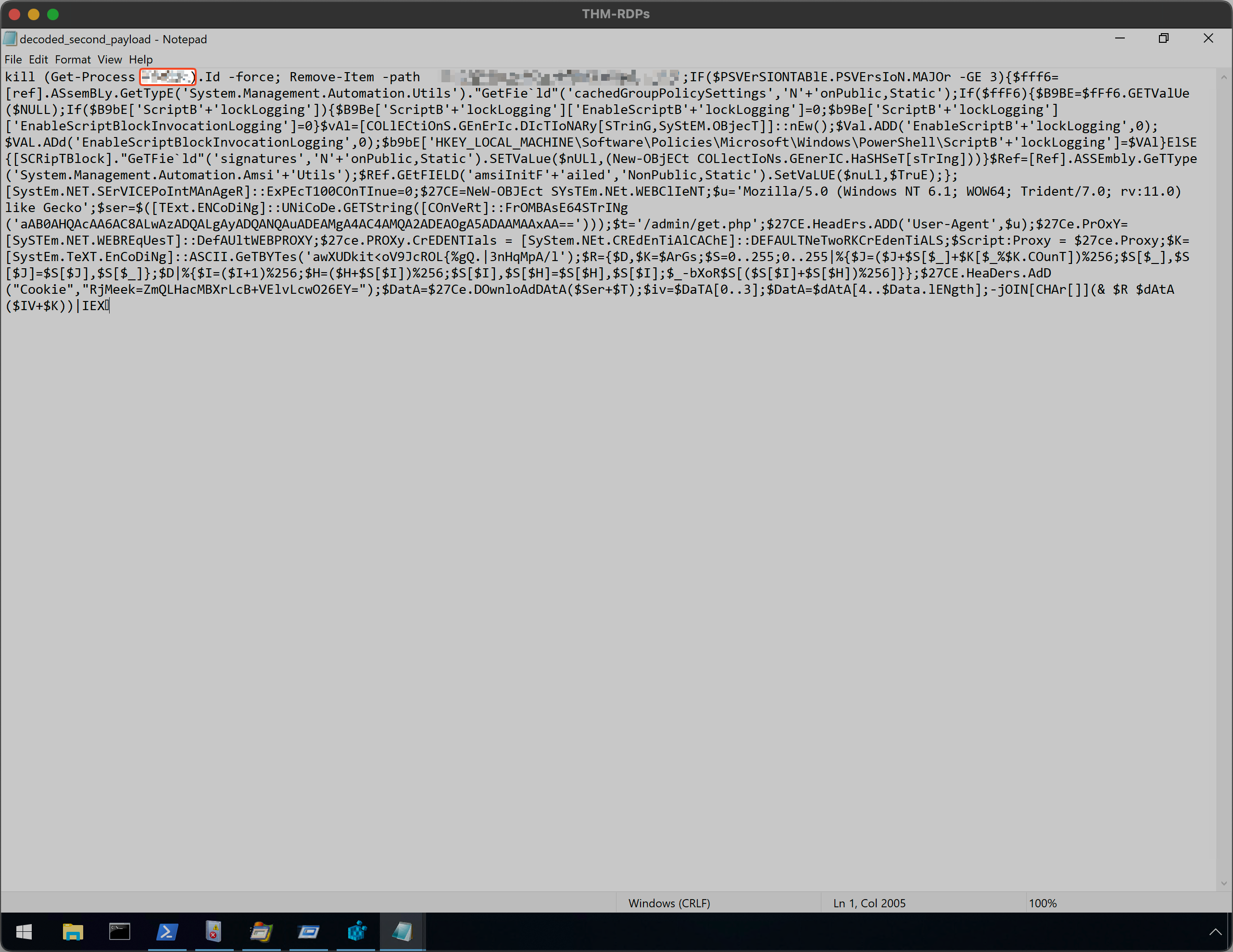The height and width of the screenshot is (952, 1233).
Task: Click the Windows (CRLF) status bar entry
Action: (x=669, y=903)
